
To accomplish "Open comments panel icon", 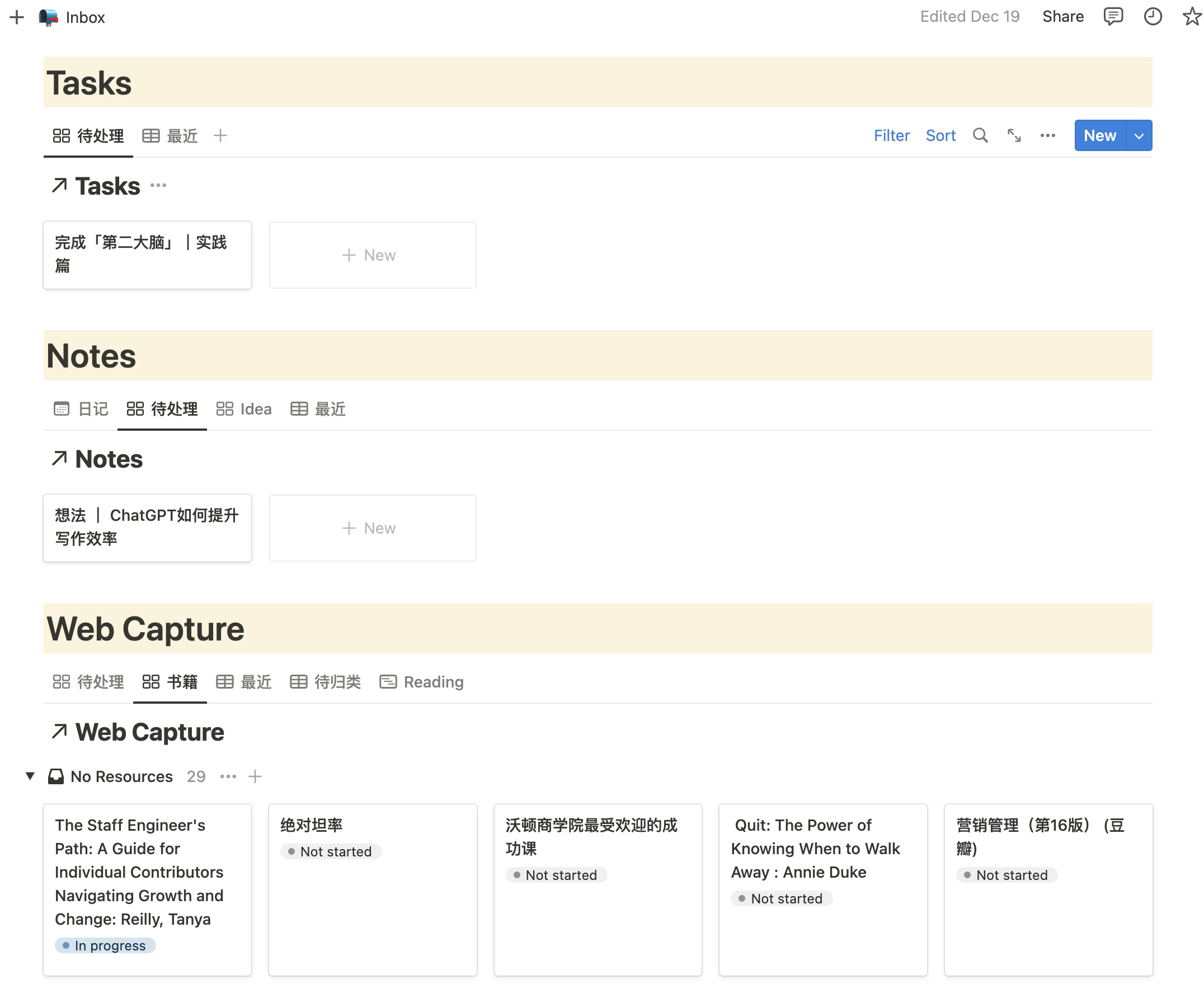I will [x=1112, y=17].
